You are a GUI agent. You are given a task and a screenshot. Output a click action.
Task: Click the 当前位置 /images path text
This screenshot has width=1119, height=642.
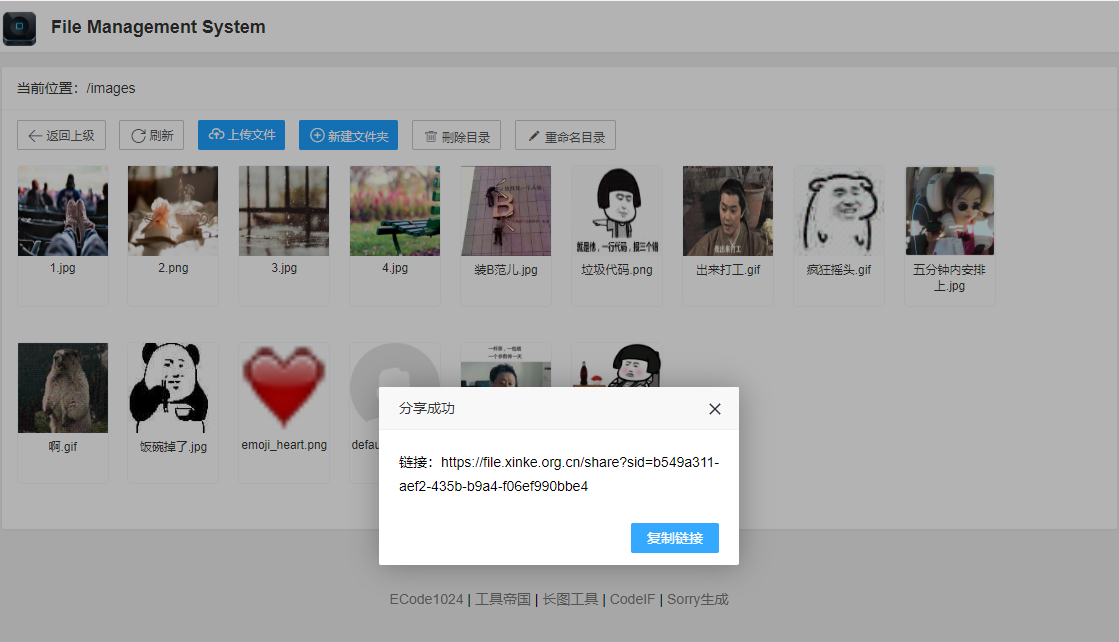(x=76, y=88)
